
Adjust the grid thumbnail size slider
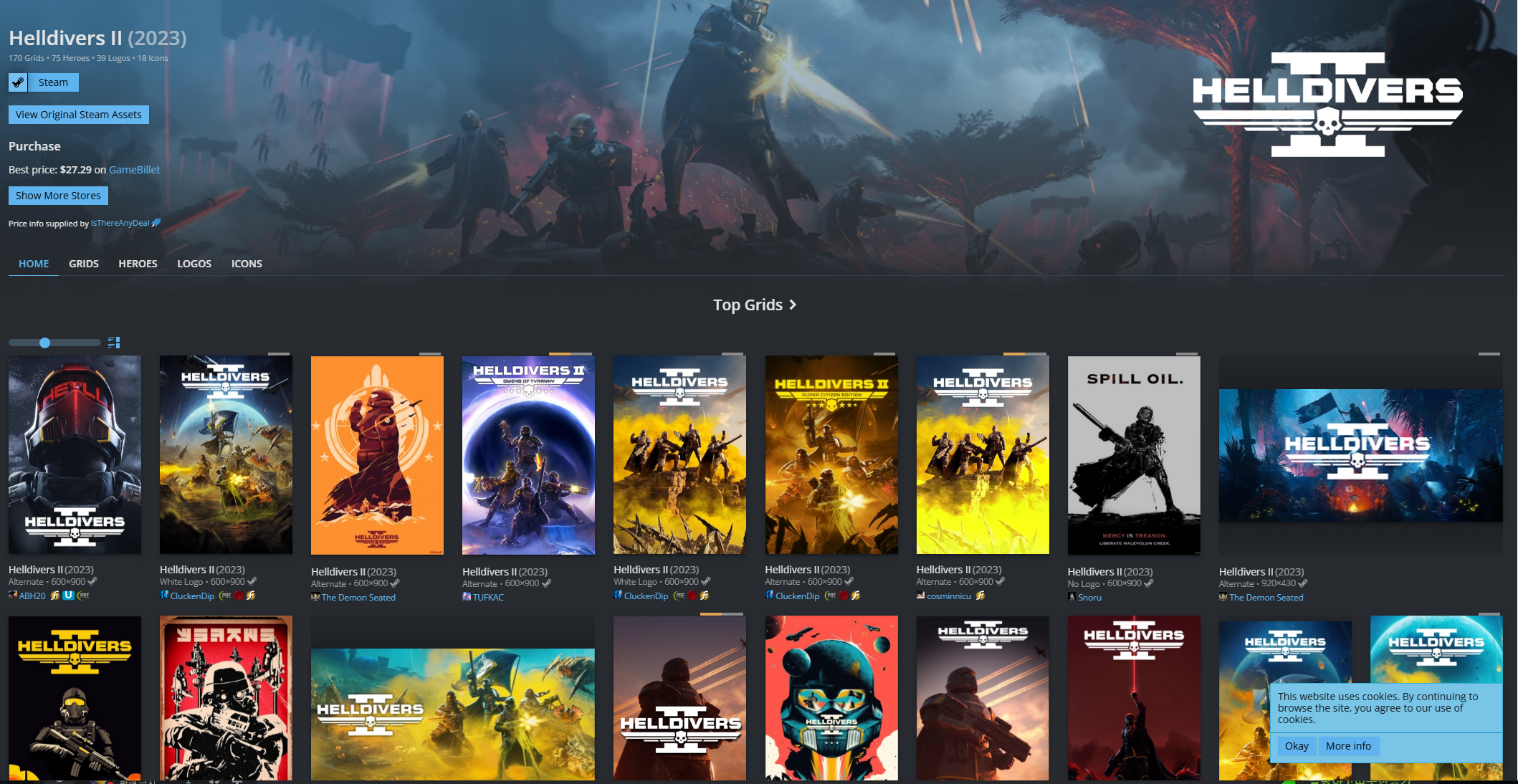click(x=54, y=343)
